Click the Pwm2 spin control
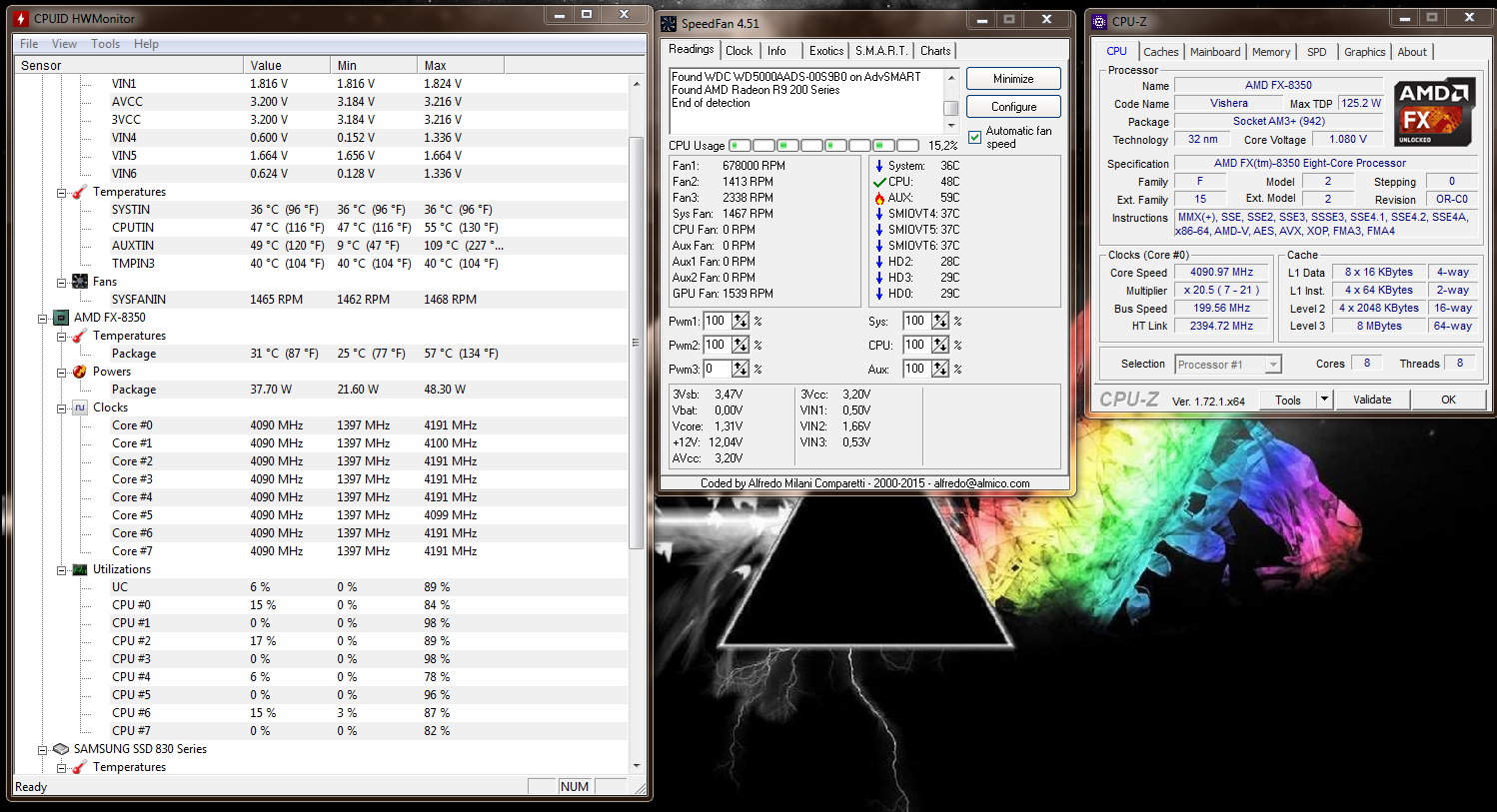 click(x=741, y=345)
